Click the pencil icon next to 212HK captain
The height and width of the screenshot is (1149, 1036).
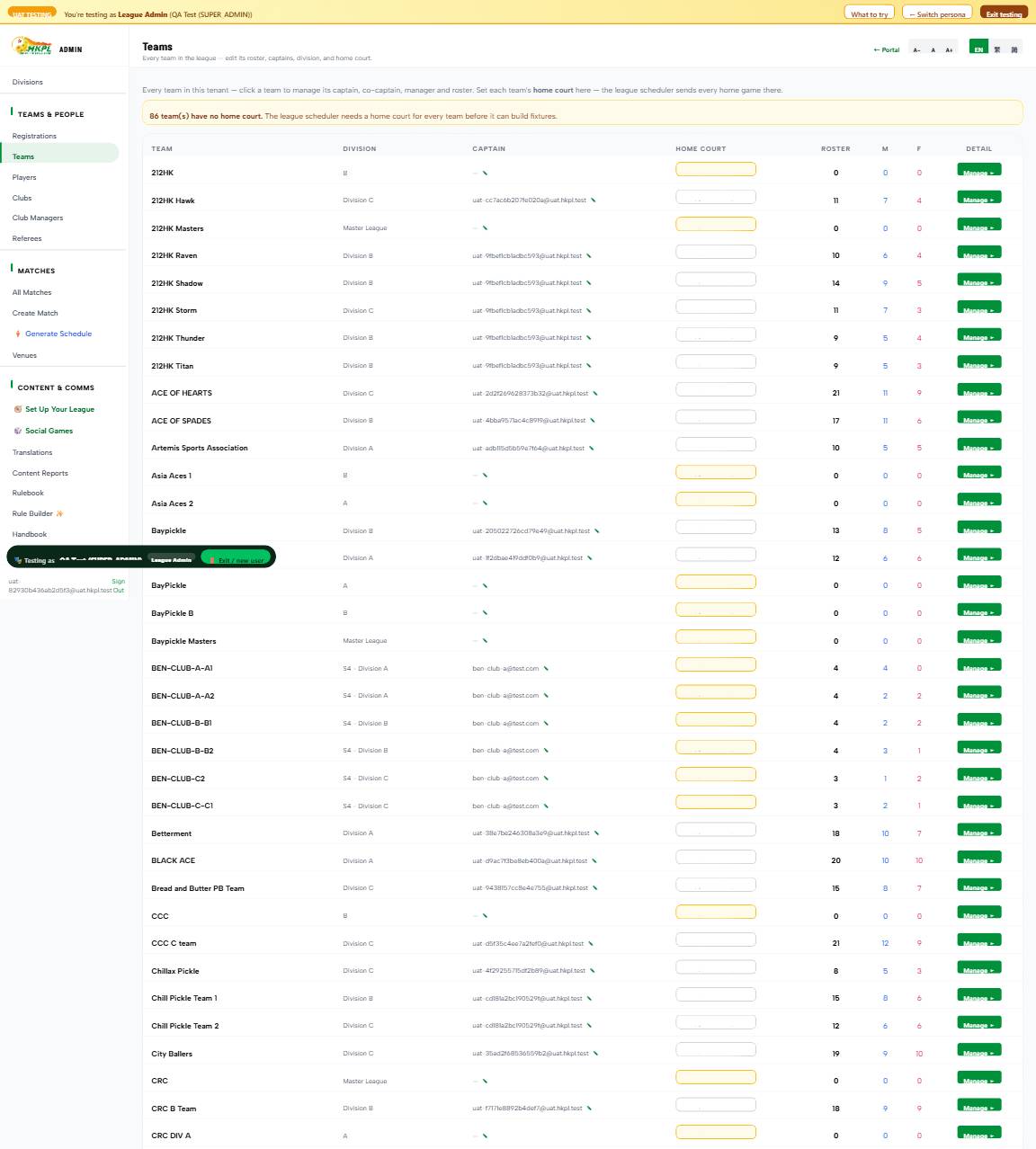tap(485, 173)
